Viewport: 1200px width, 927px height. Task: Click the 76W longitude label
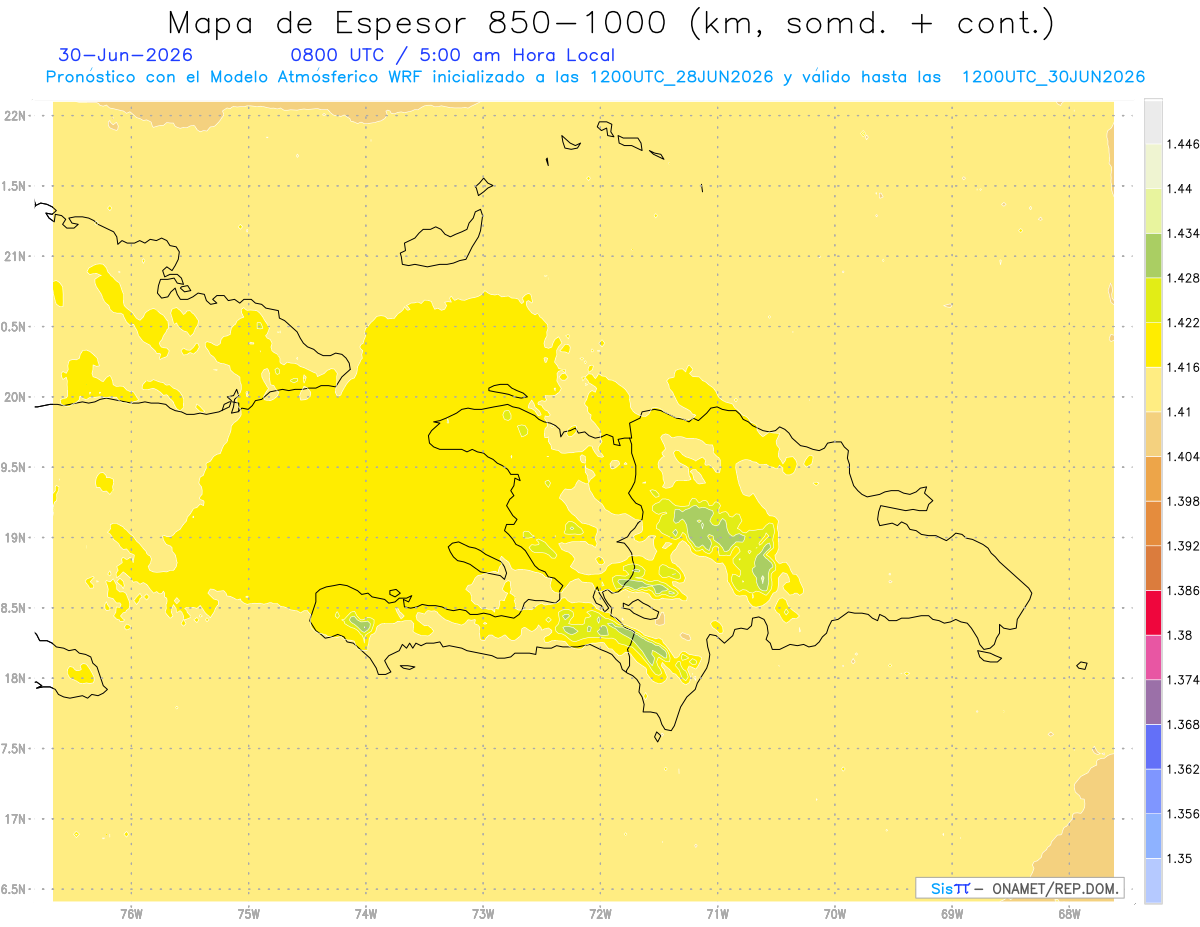click(x=131, y=914)
